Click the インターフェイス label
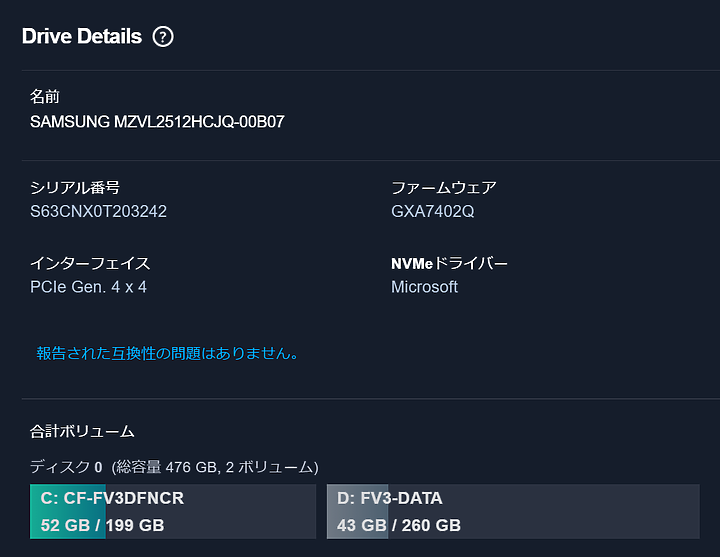The height and width of the screenshot is (557, 720). [90, 263]
